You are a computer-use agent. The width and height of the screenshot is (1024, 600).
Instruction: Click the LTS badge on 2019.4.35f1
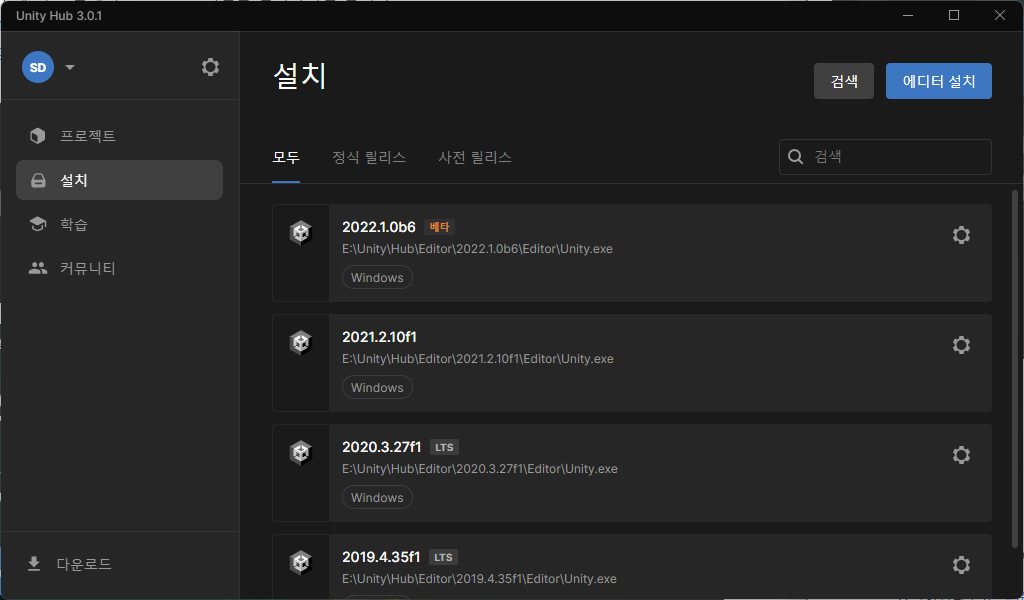[443, 558]
